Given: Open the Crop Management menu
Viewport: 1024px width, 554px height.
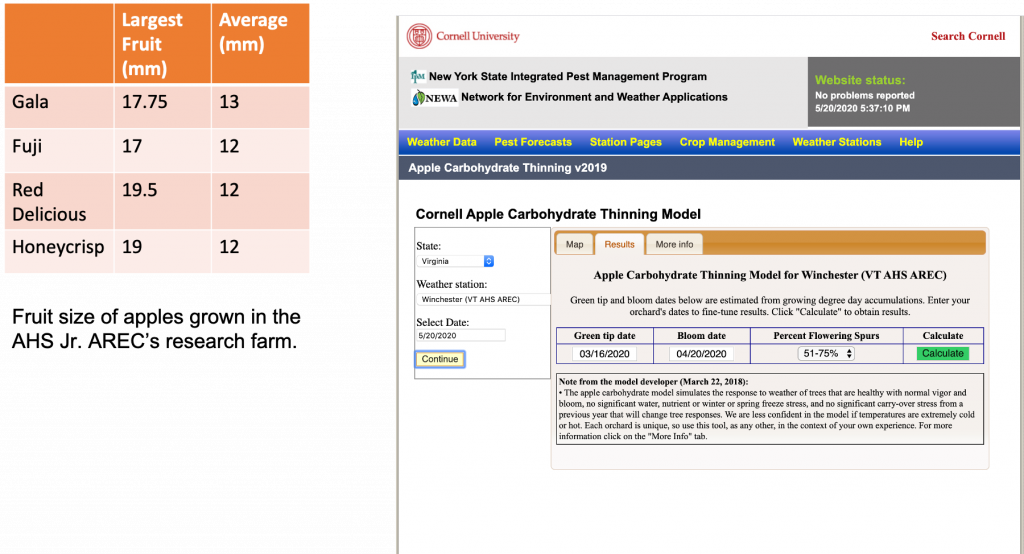Looking at the screenshot, I should (x=727, y=142).
